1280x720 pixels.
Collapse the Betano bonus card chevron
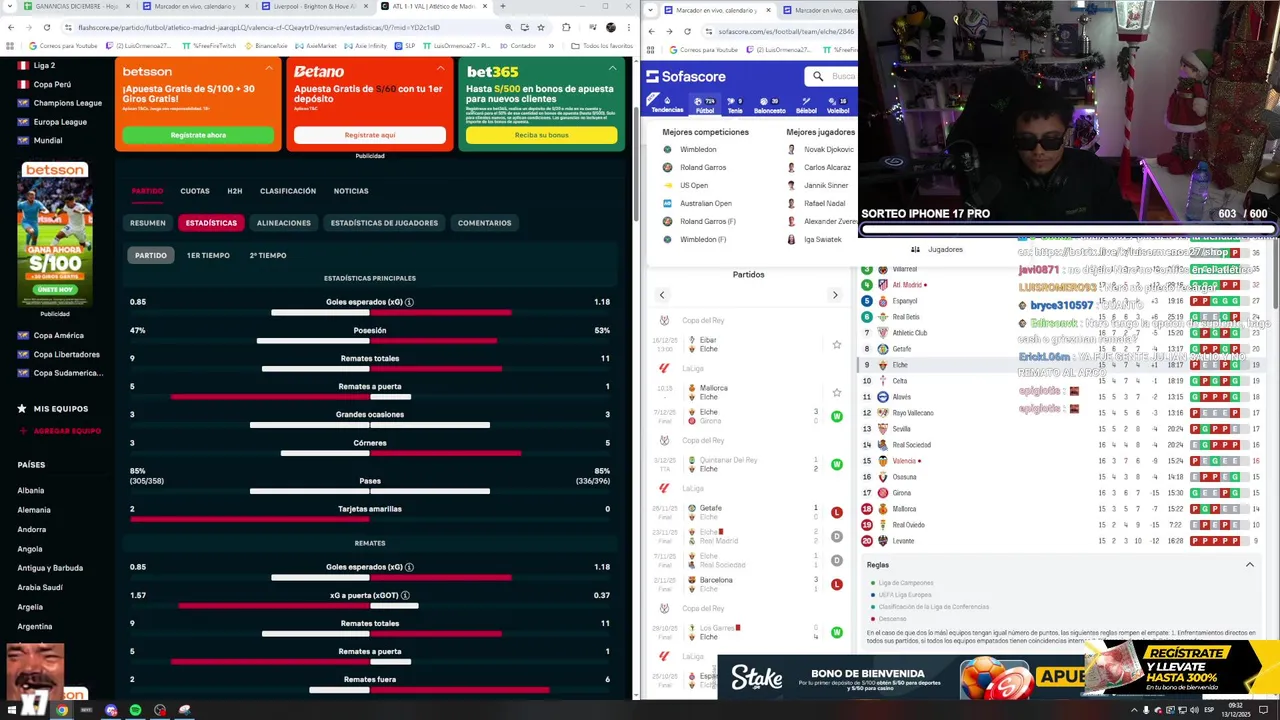441,68
